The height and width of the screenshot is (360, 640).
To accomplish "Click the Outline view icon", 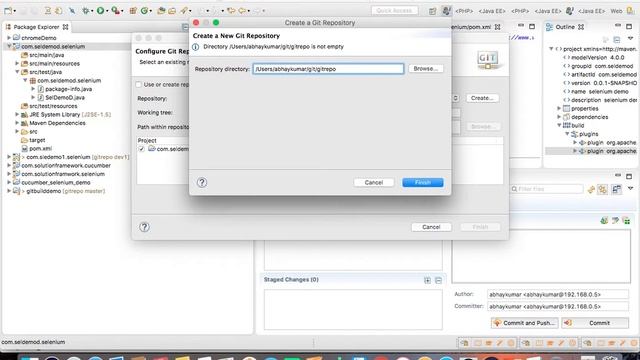I will [x=550, y=27].
